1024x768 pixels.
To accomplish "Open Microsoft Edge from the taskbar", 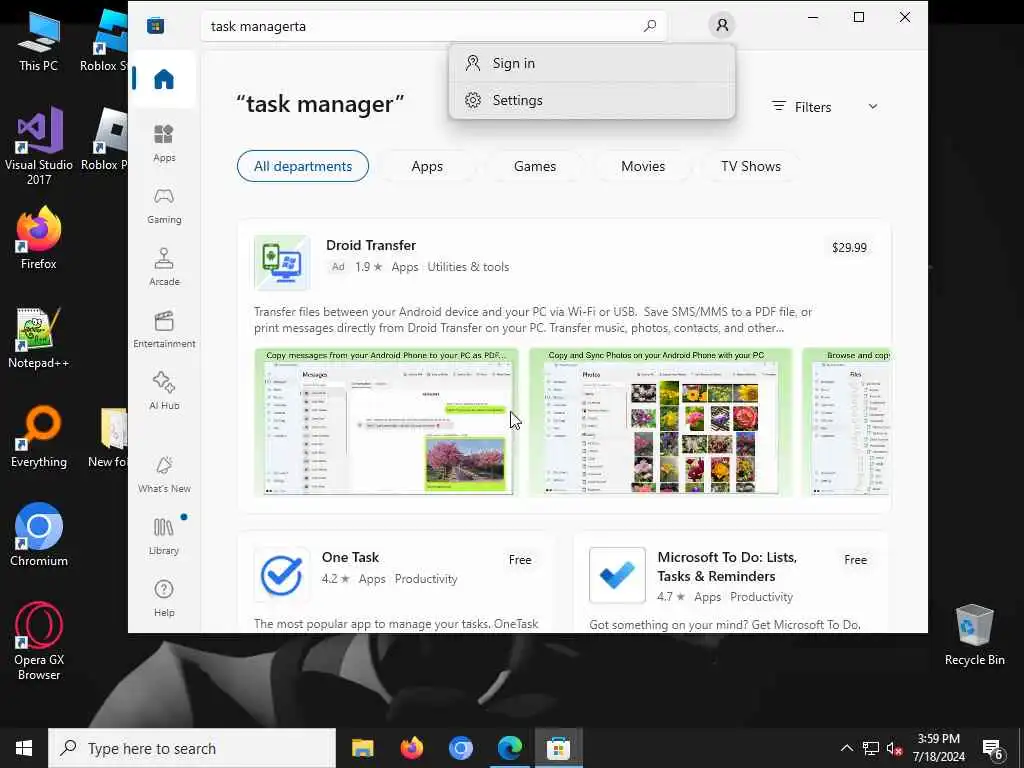I will [509, 748].
